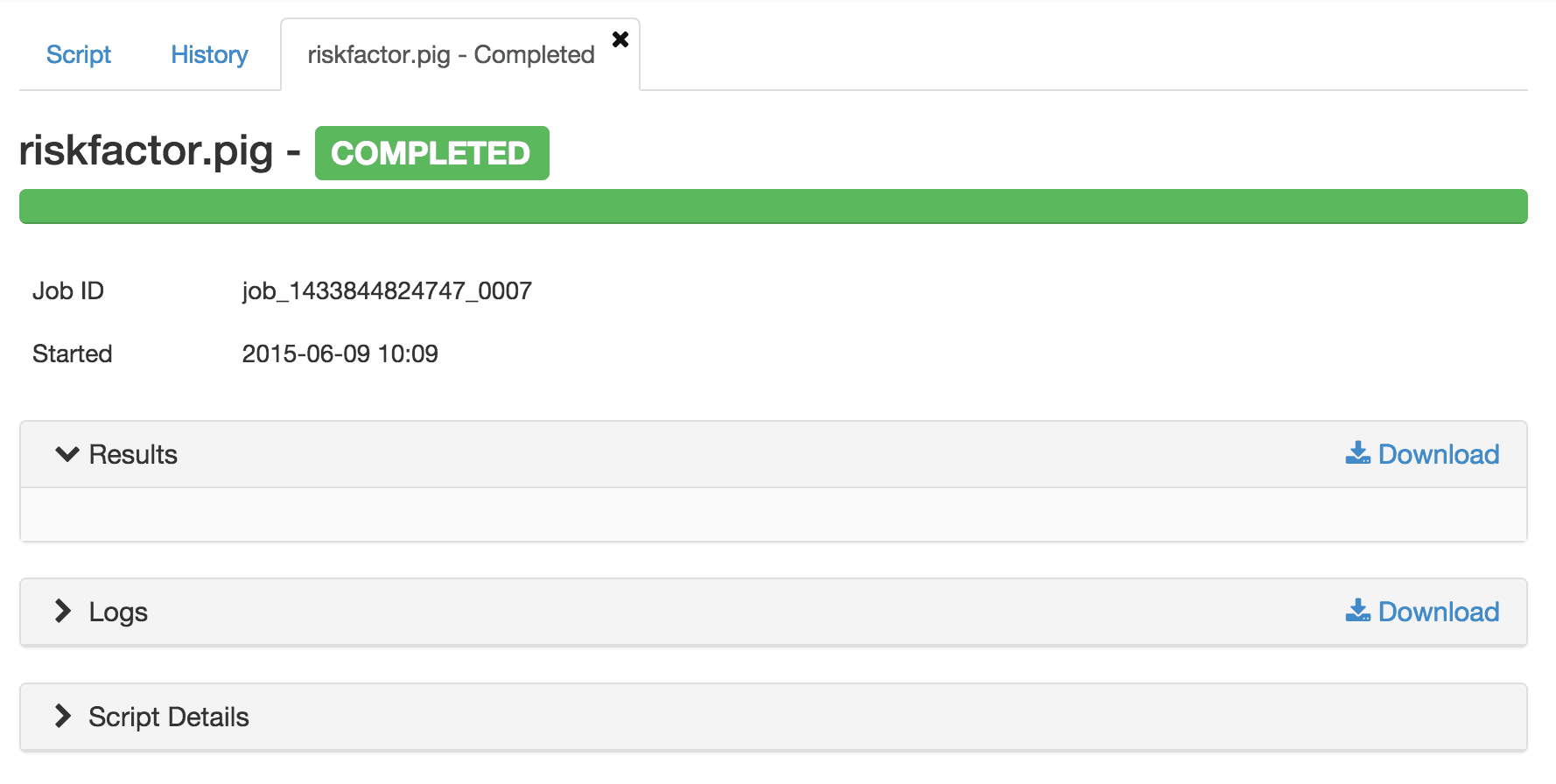Open the History tab

coord(209,54)
